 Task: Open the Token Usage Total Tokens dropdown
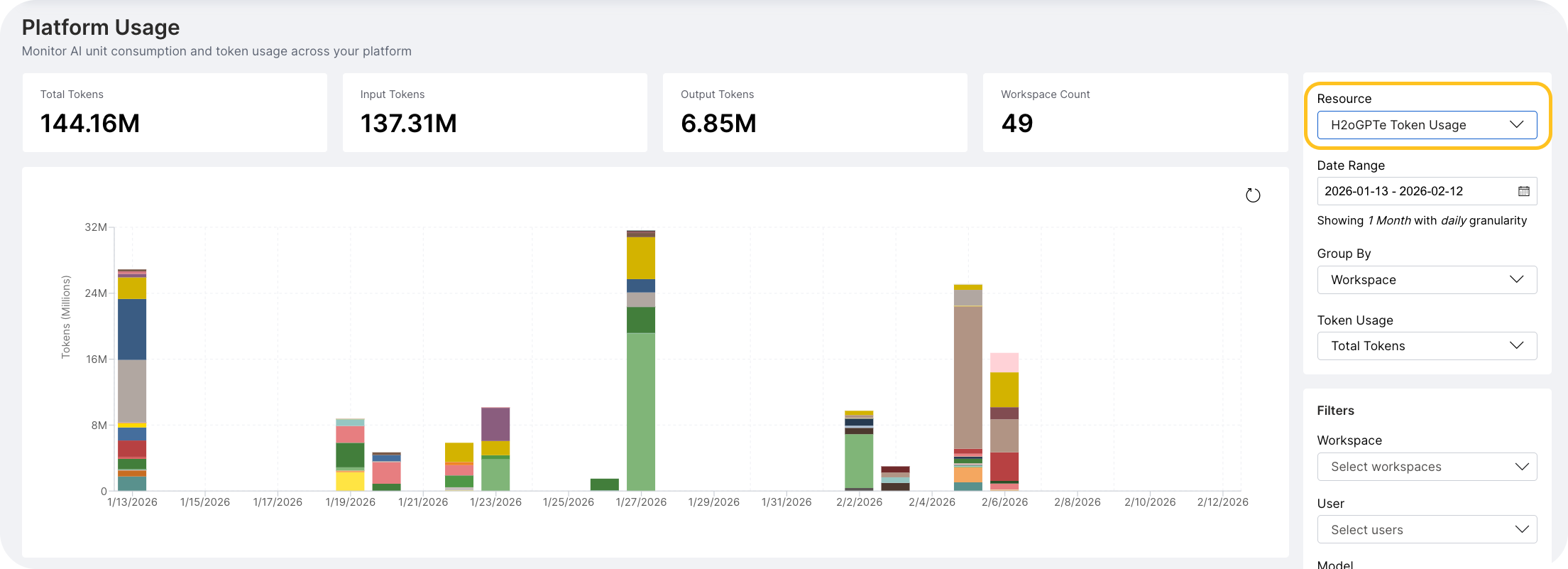pos(1427,346)
